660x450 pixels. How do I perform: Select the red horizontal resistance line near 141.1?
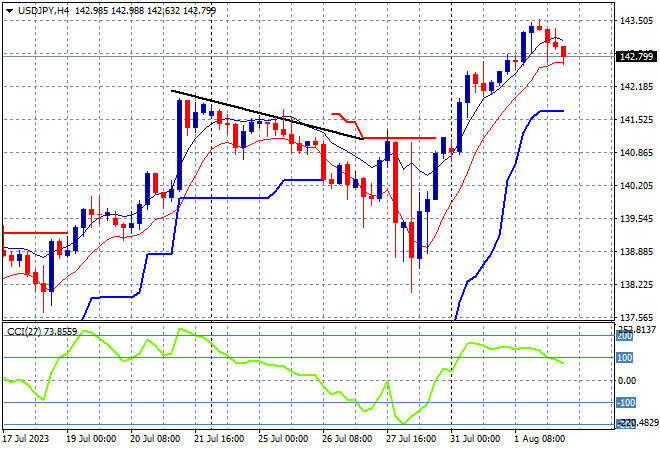399,138
